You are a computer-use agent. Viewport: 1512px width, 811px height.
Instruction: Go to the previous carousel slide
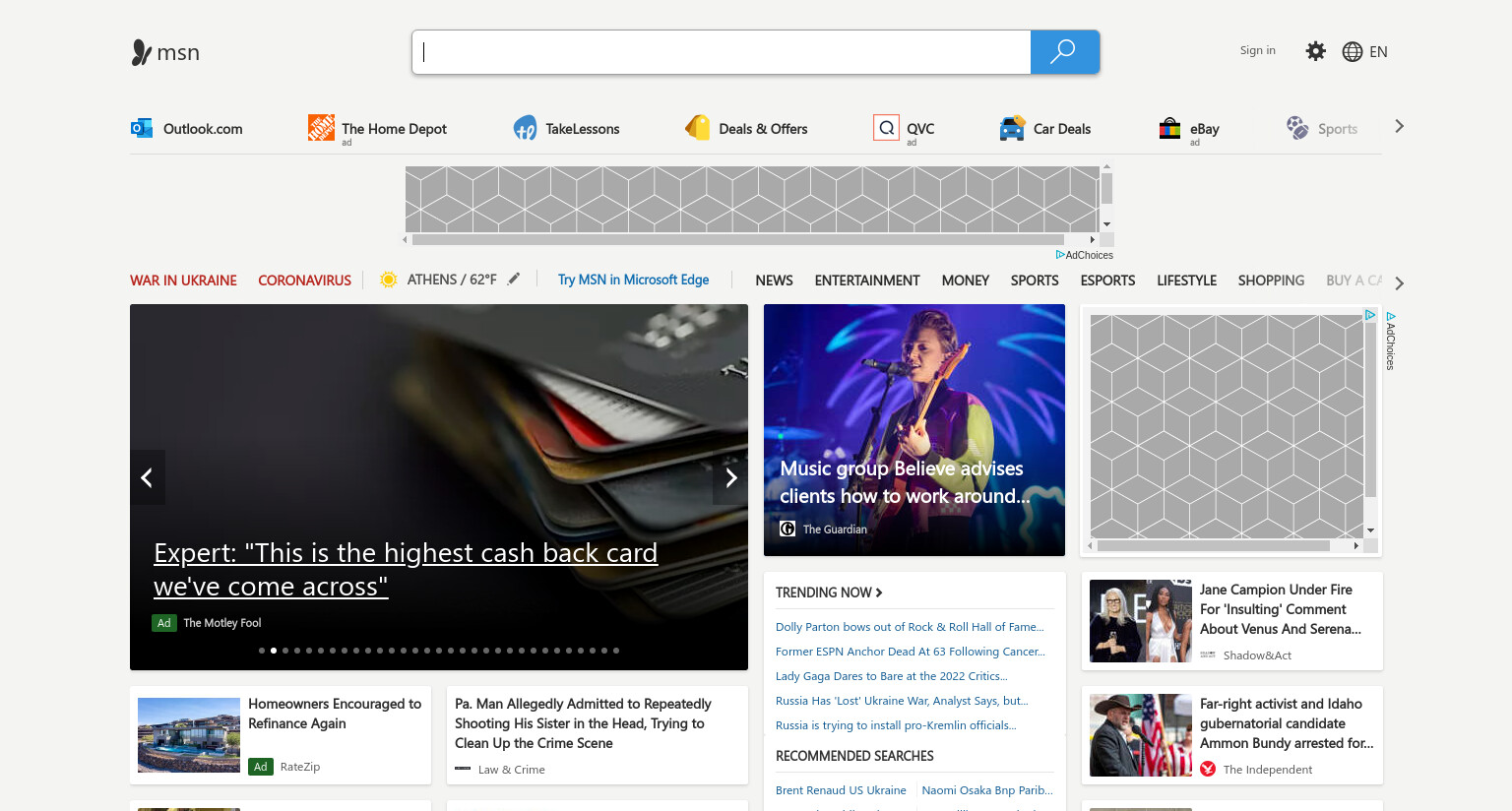[x=148, y=477]
